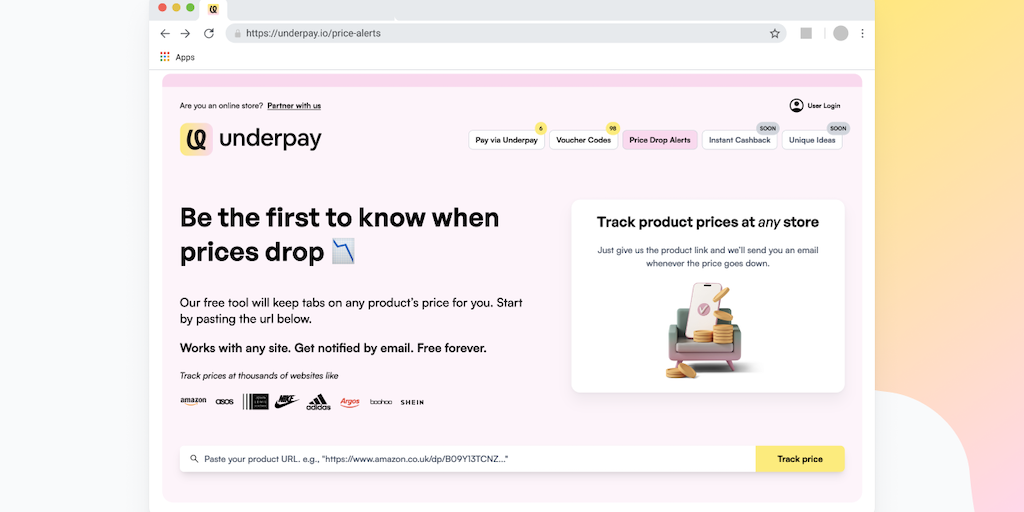Click the badge on Pay via Underpay
Image resolution: width=1024 pixels, height=512 pixels.
pyautogui.click(x=541, y=128)
